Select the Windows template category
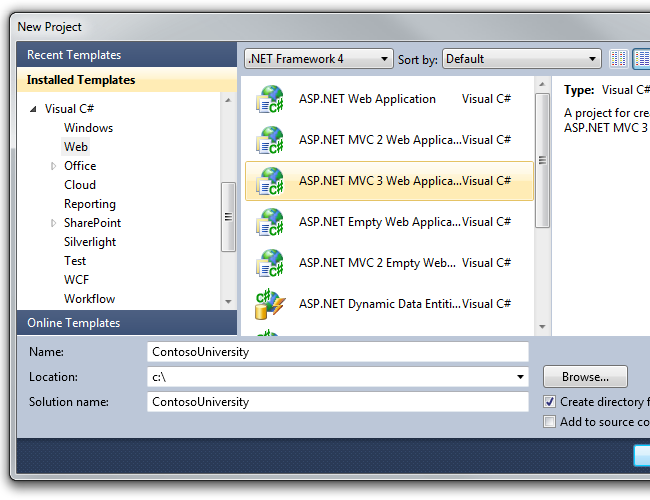Viewport: 650px width, 500px height. 88,128
